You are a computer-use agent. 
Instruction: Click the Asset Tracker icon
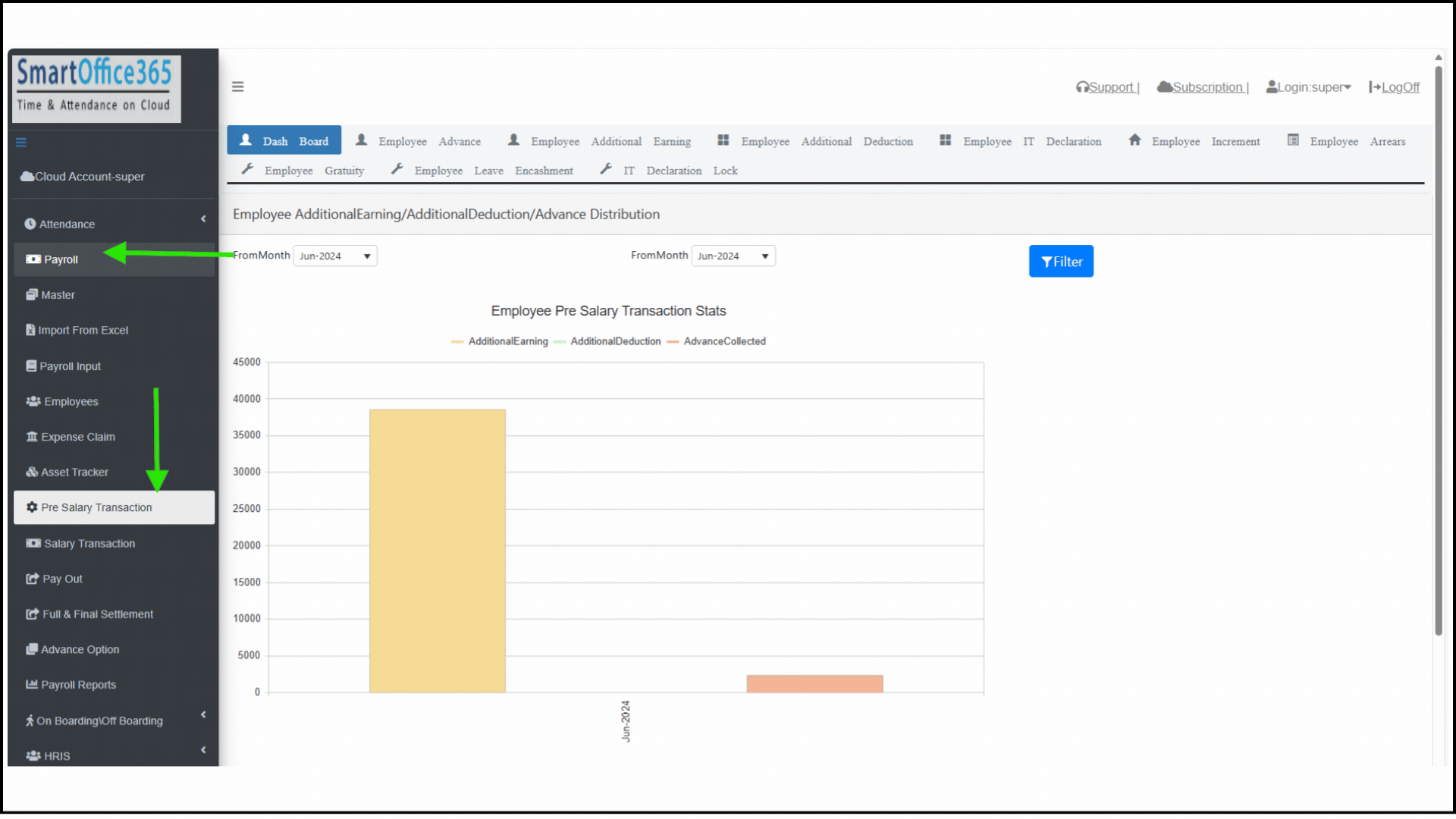(32, 472)
